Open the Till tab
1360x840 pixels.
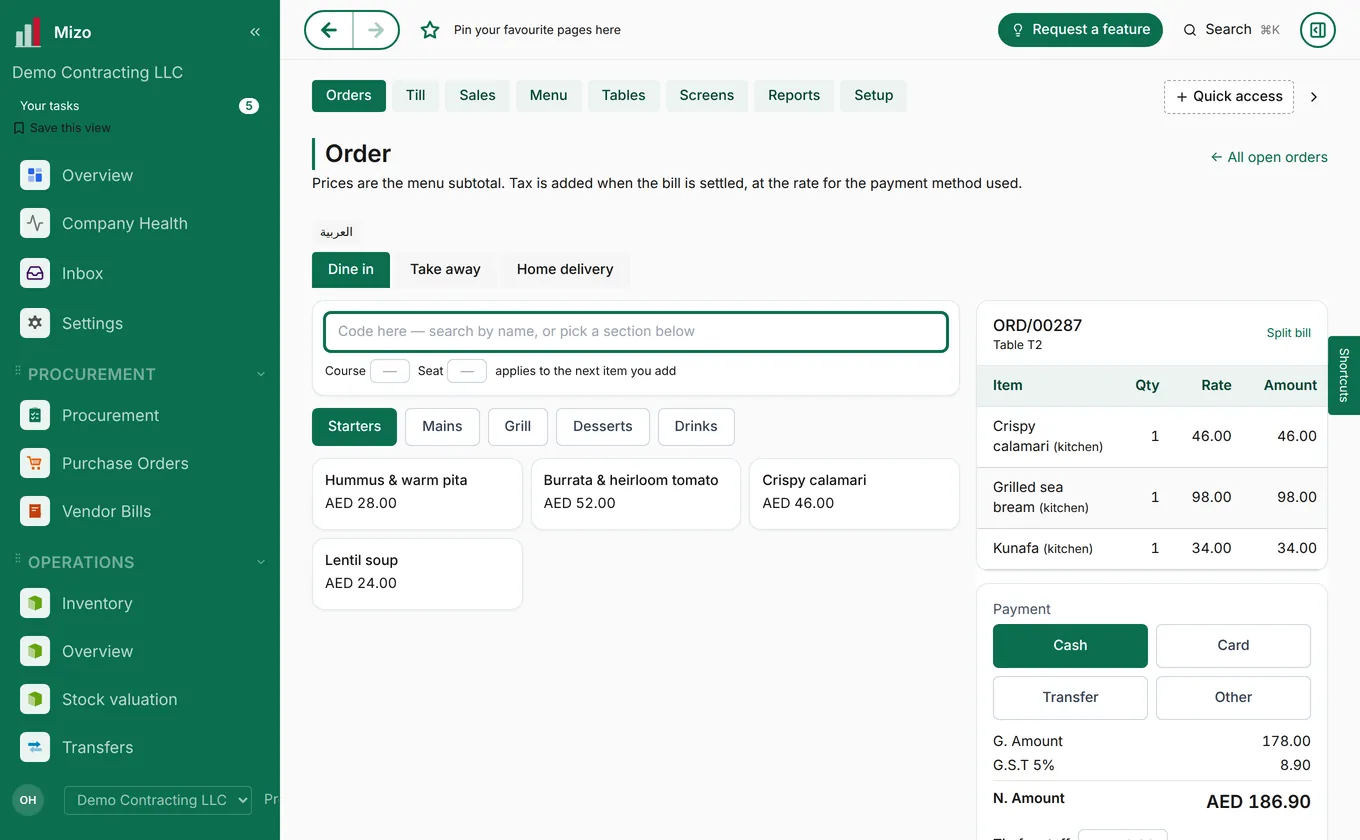416,96
